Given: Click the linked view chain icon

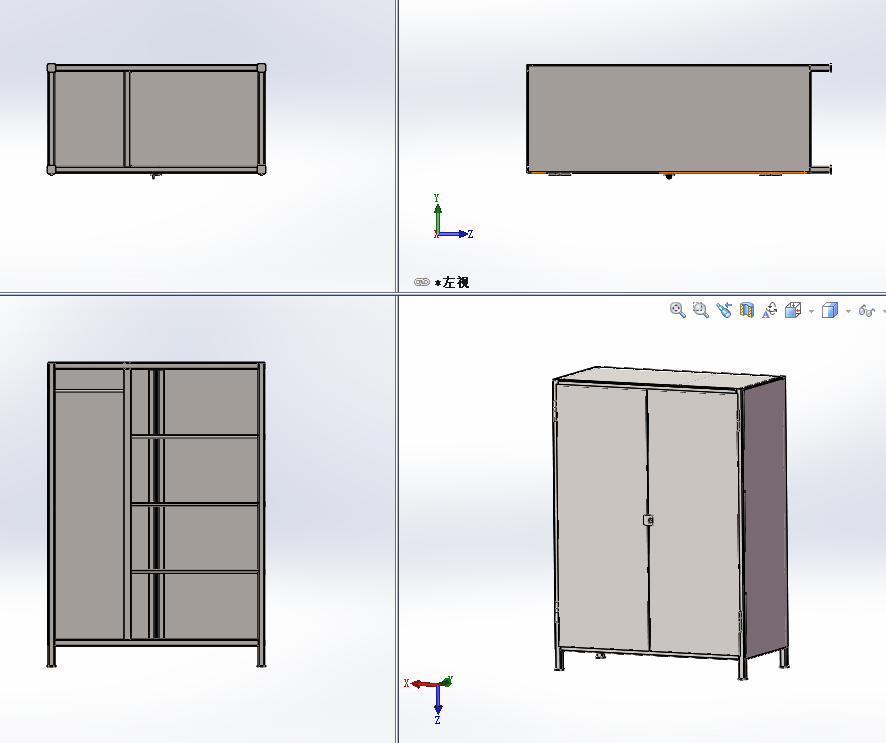Looking at the screenshot, I should [x=422, y=282].
